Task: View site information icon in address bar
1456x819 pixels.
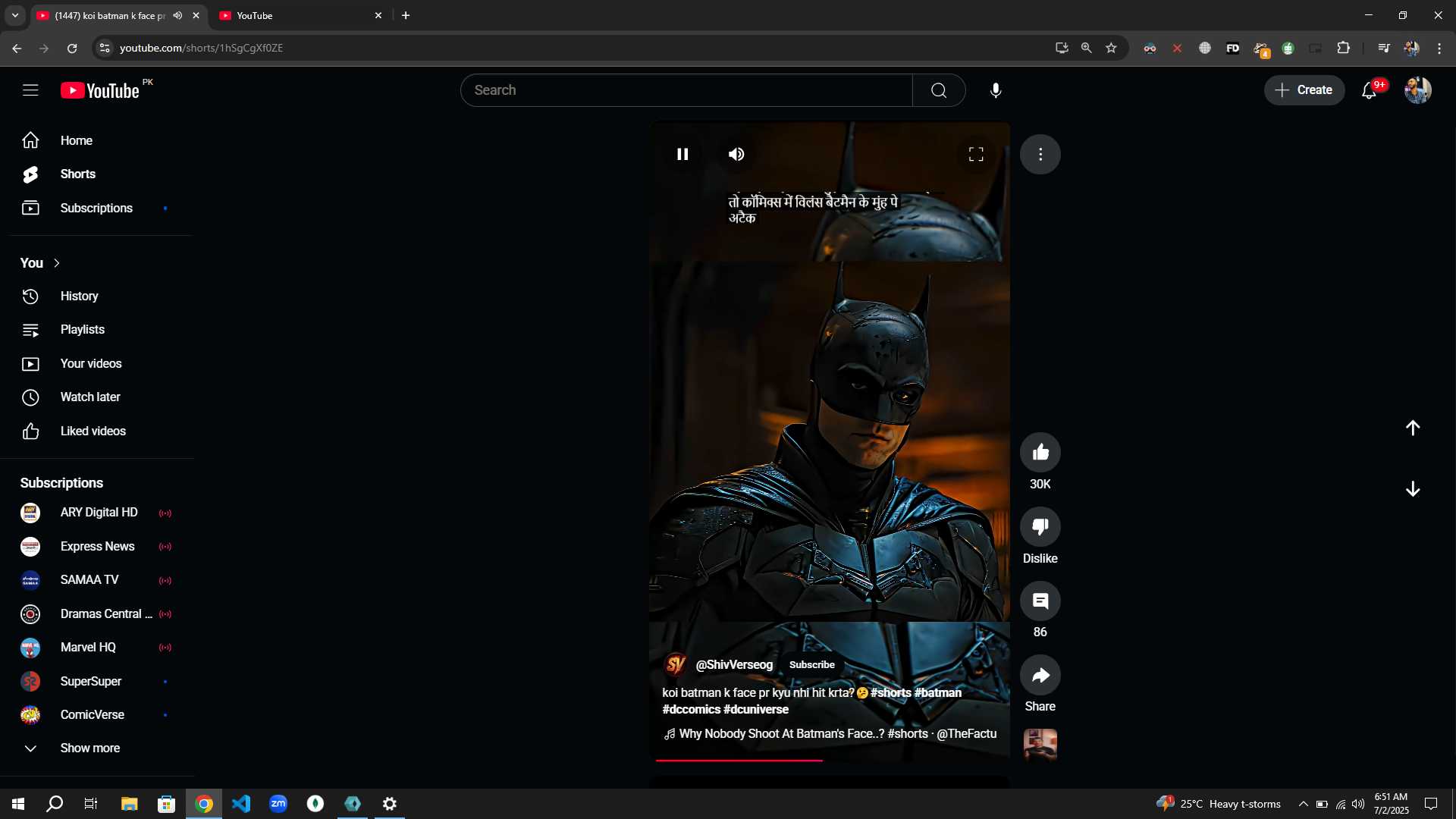Action: [105, 48]
